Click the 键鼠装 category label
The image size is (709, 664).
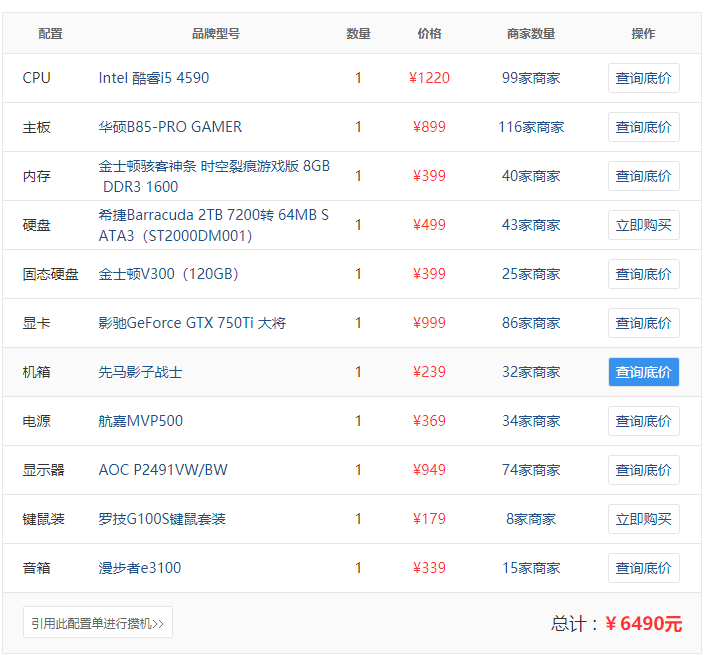pos(43,519)
